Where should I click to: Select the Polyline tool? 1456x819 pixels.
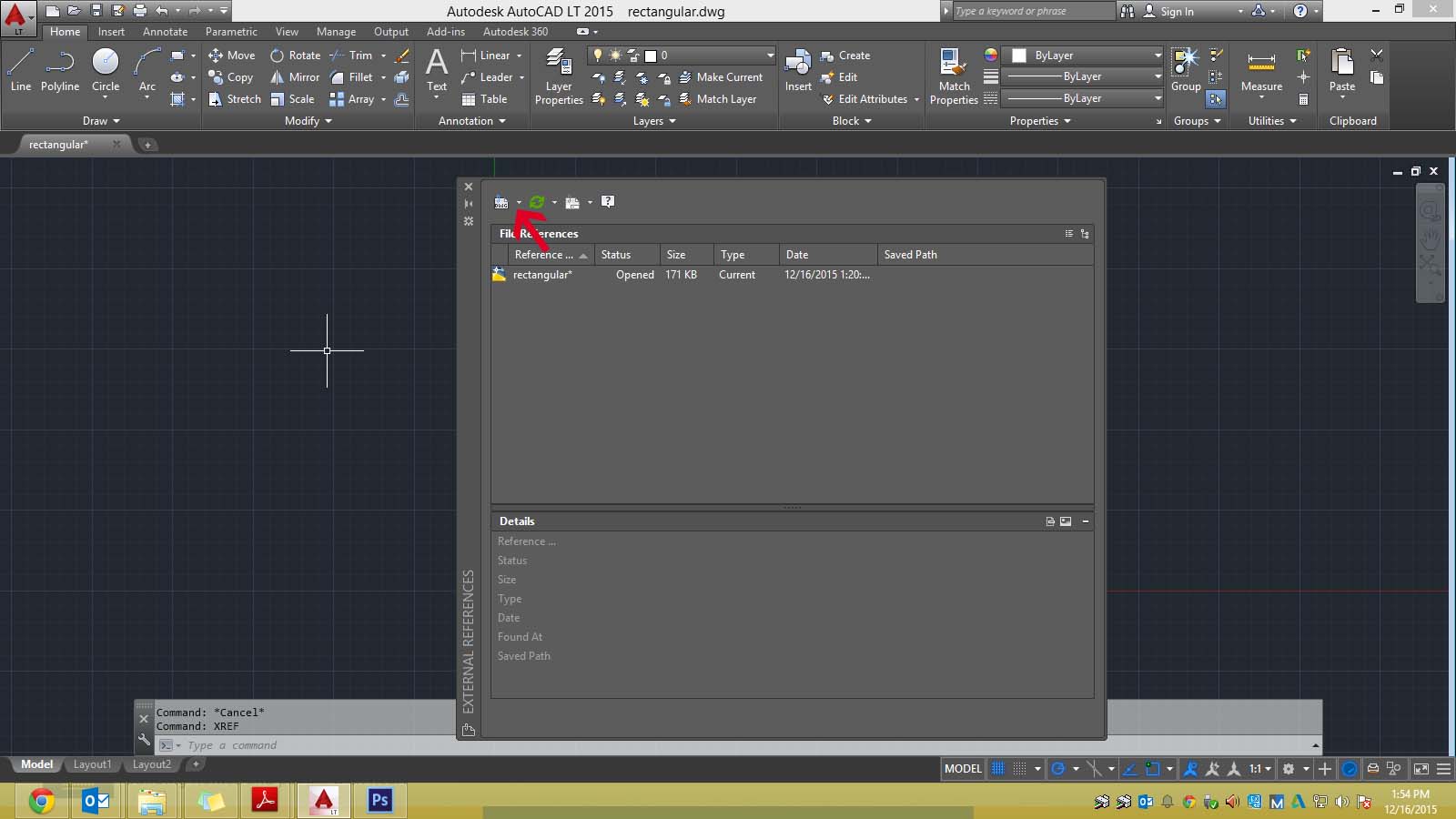[x=60, y=71]
